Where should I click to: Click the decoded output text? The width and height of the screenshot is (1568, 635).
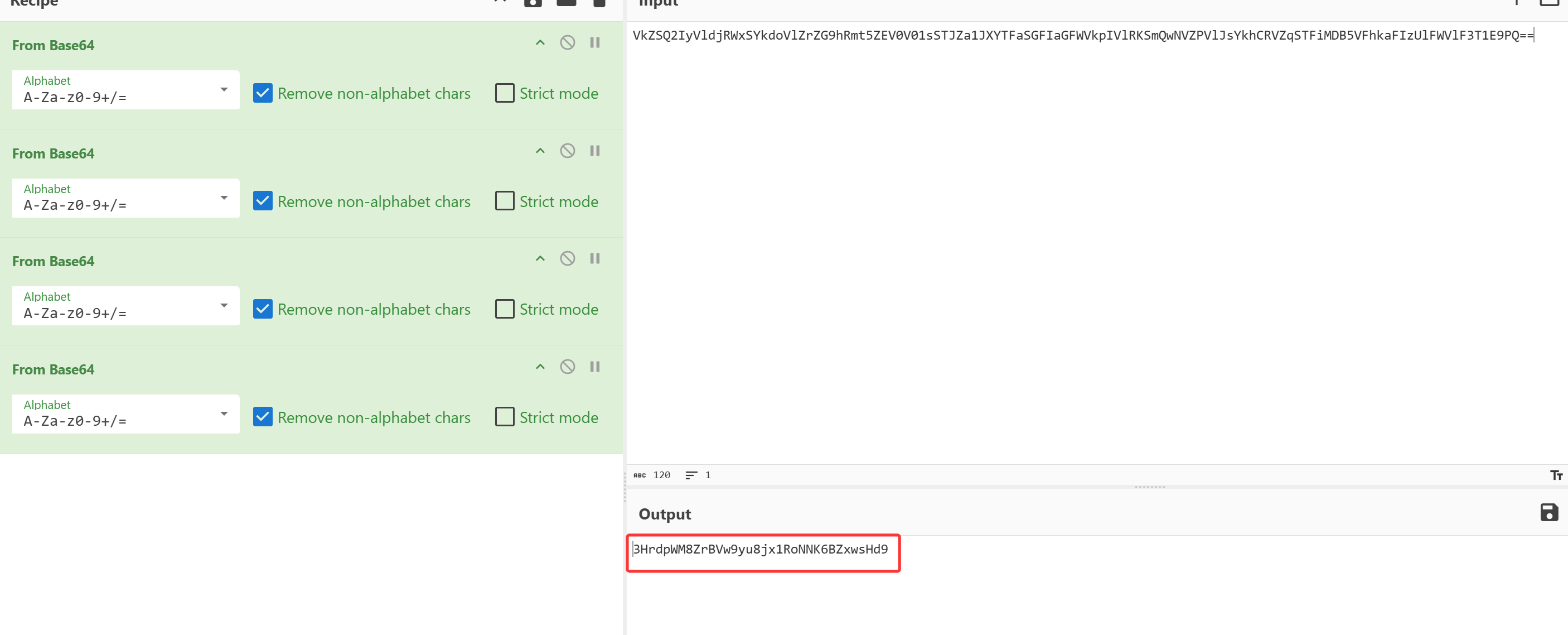tap(760, 549)
